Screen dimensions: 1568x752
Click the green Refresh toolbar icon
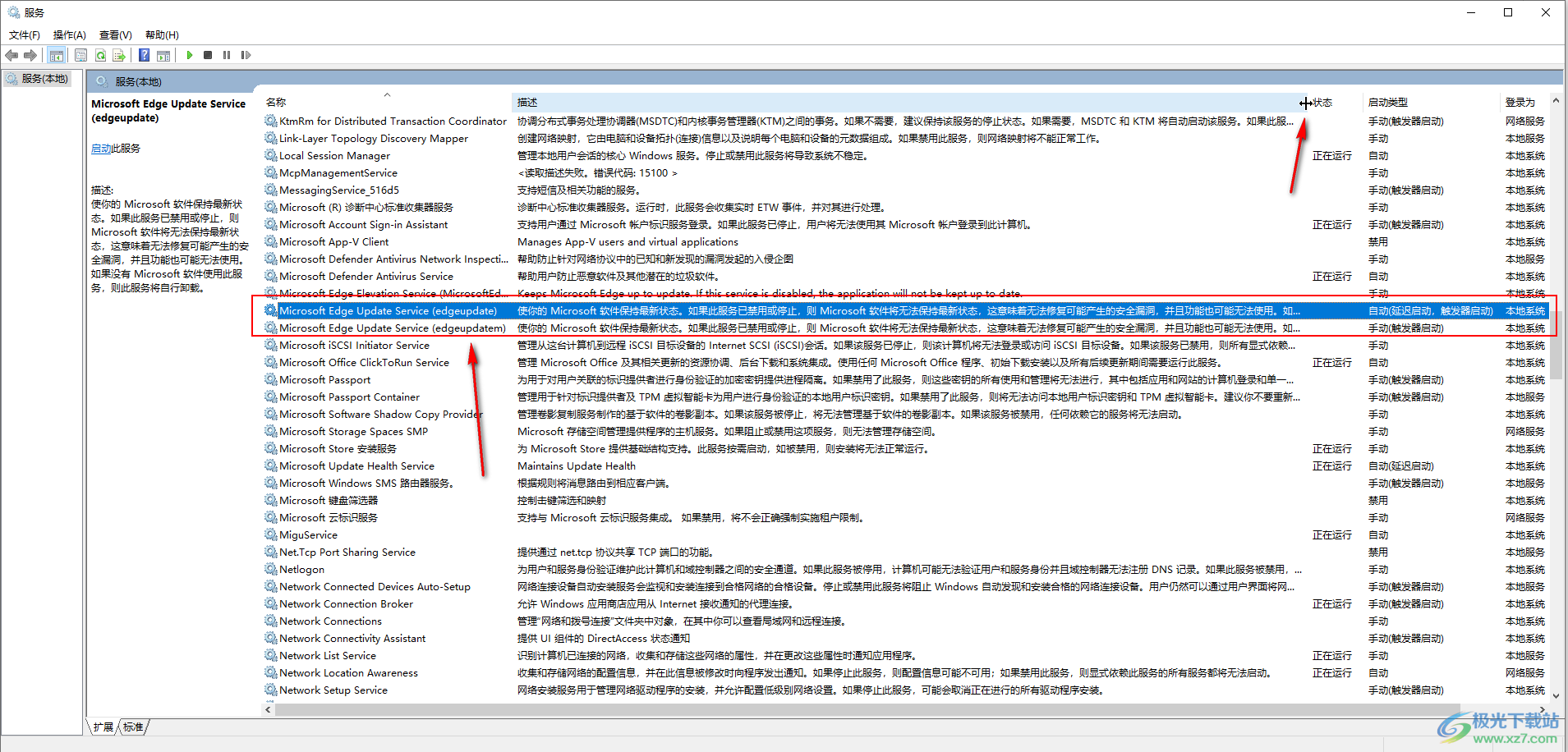pos(100,55)
